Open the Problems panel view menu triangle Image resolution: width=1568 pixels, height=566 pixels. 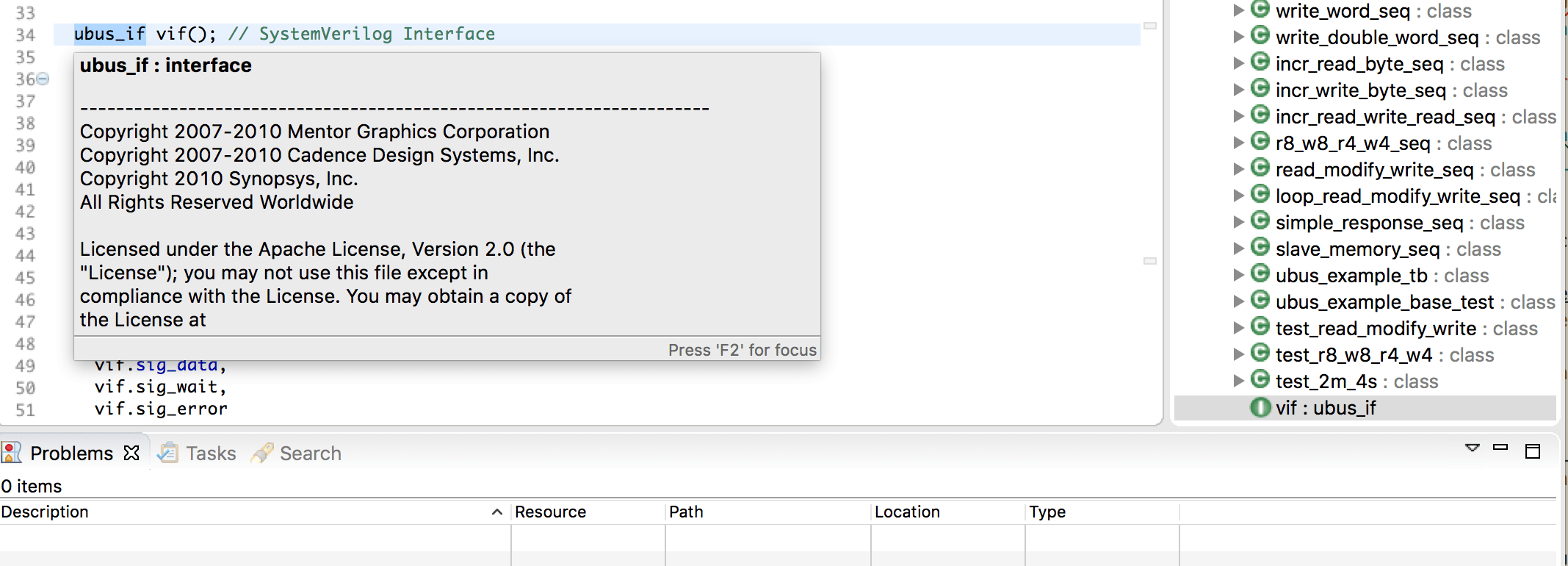pos(1473,448)
